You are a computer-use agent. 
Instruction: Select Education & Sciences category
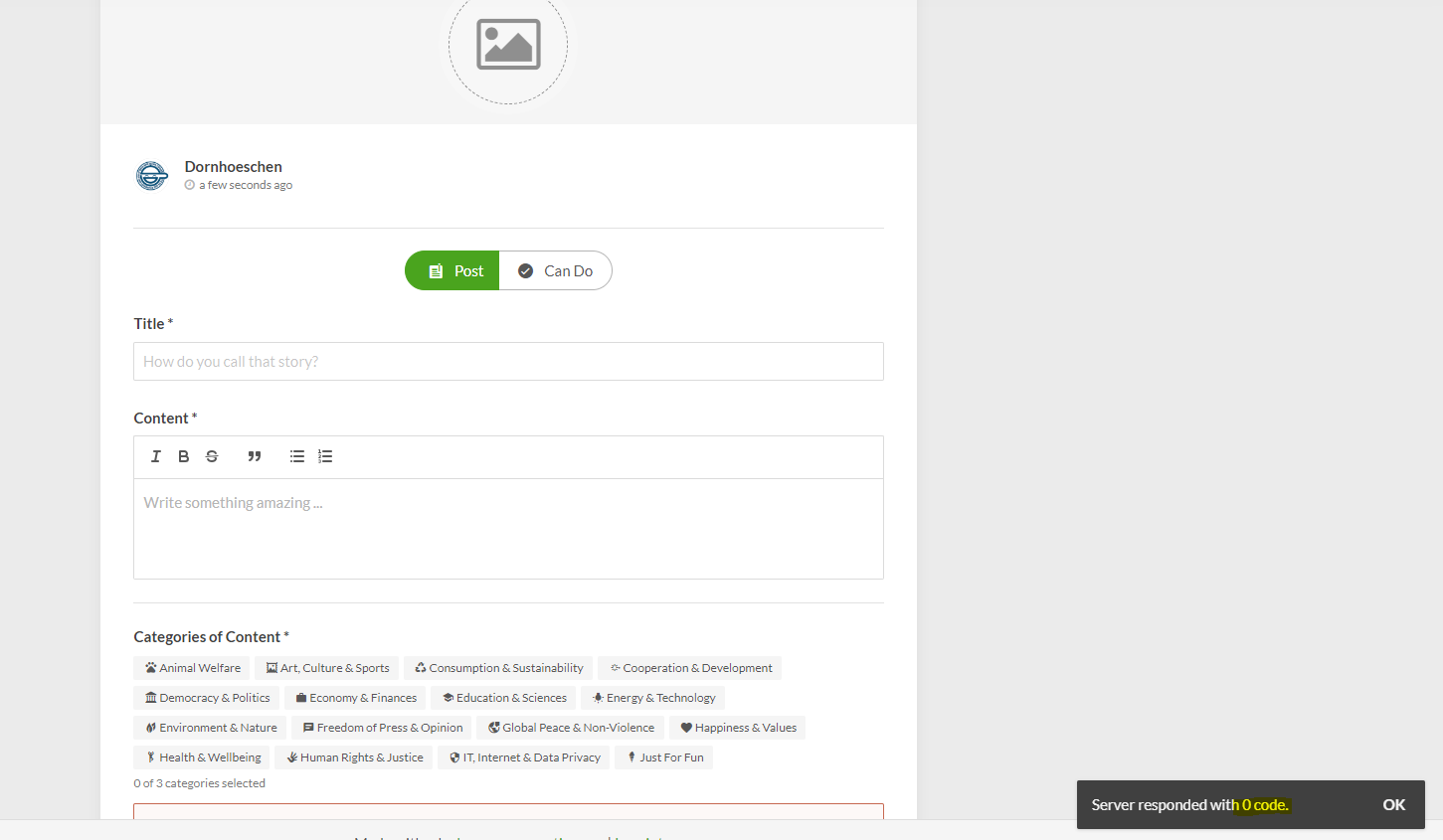point(503,698)
